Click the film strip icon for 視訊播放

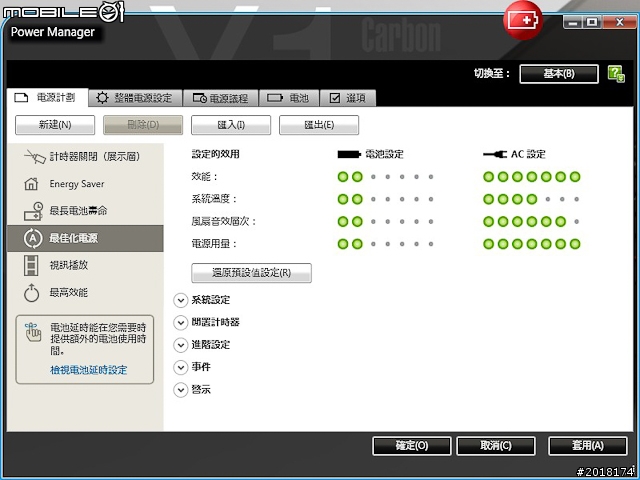click(31, 265)
